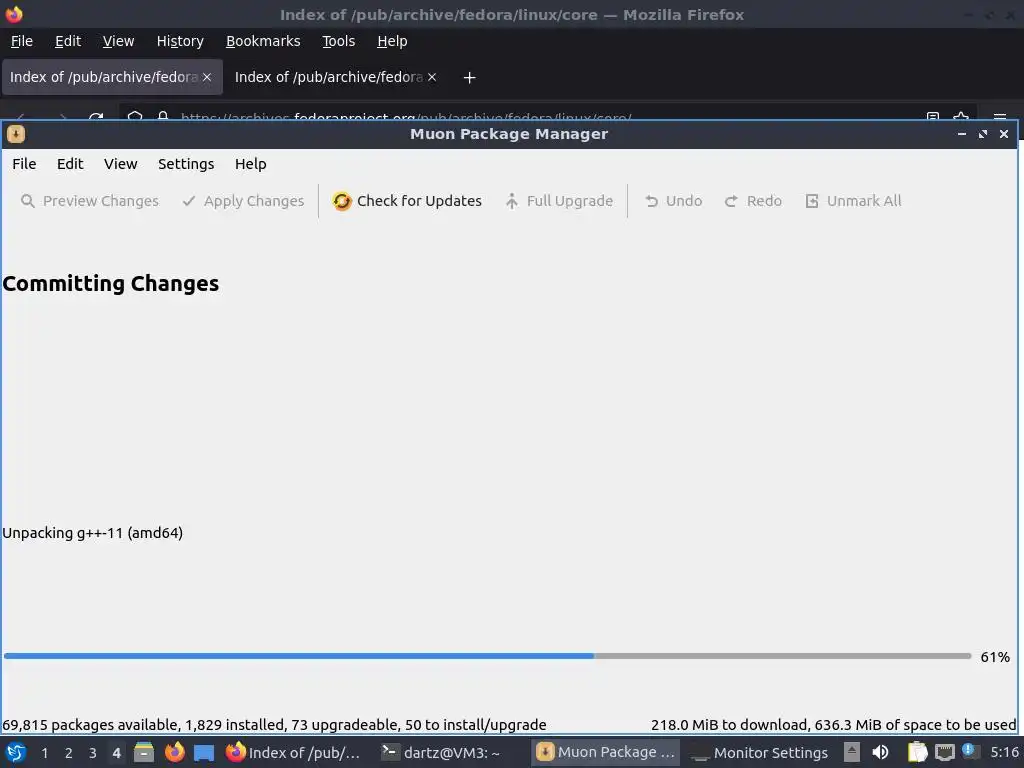The height and width of the screenshot is (768, 1024).
Task: Reload the Firefox page
Action: pos(96,118)
